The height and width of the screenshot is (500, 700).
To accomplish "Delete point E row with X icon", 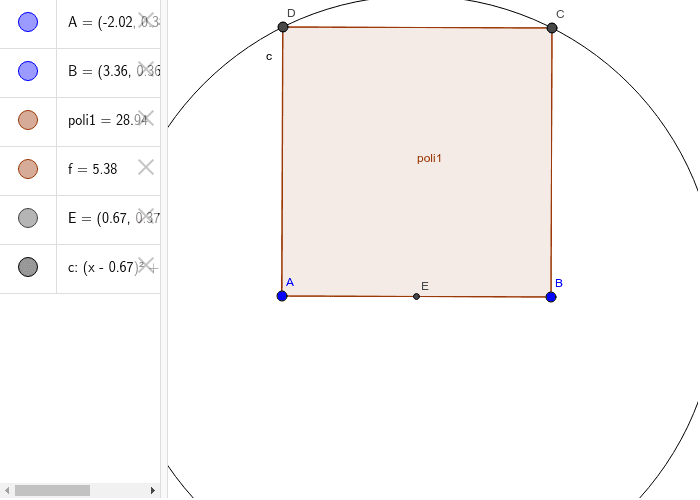I will click(146, 217).
